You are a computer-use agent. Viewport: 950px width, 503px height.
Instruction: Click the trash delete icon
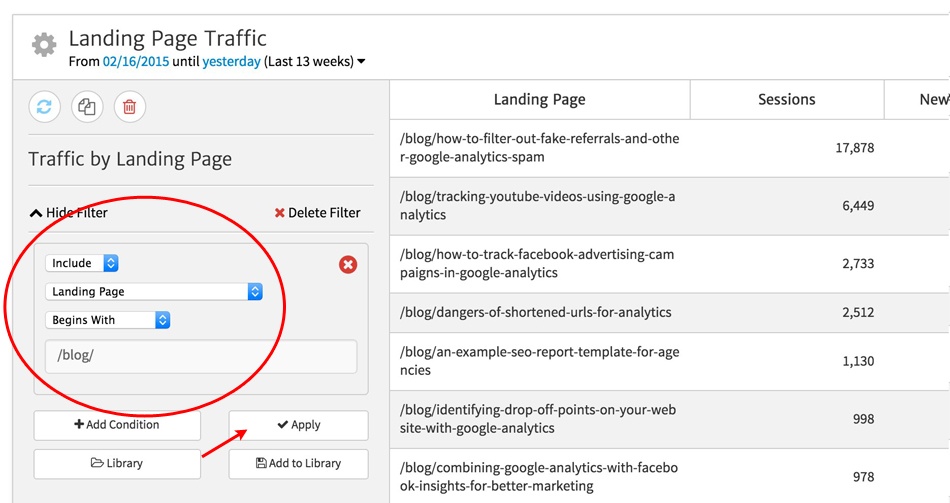click(130, 107)
